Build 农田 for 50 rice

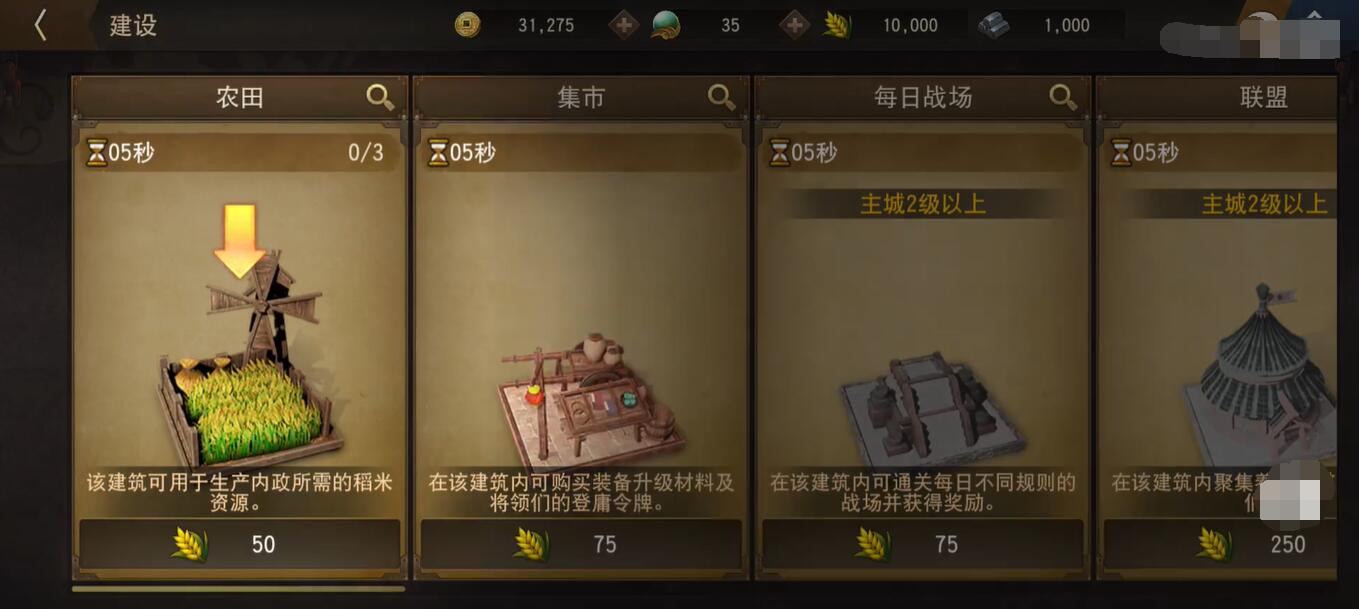tap(240, 545)
